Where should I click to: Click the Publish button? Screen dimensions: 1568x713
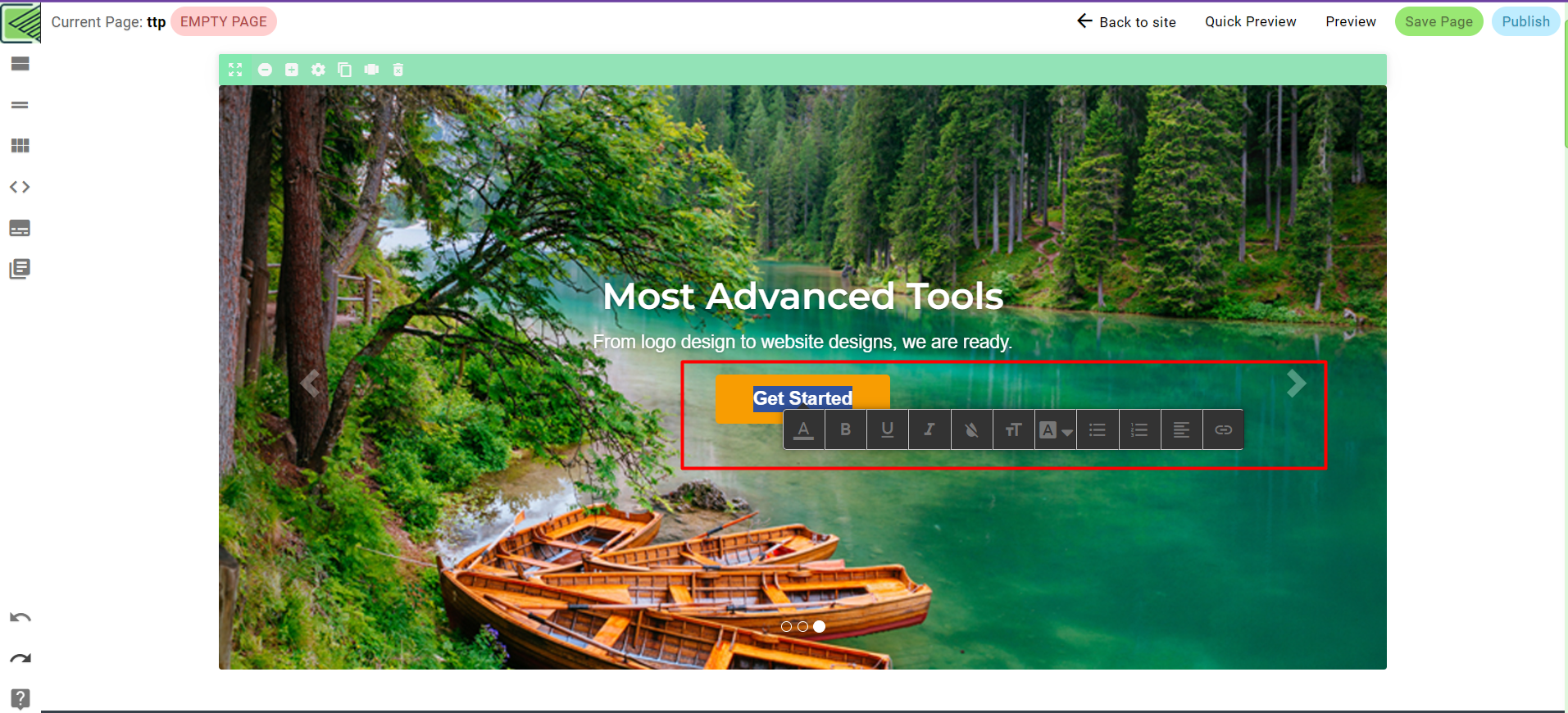click(x=1525, y=22)
